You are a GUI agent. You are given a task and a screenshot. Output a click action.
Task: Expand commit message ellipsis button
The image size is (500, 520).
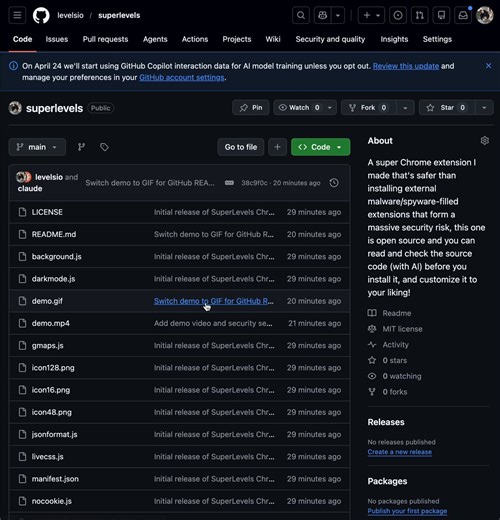coord(229,183)
